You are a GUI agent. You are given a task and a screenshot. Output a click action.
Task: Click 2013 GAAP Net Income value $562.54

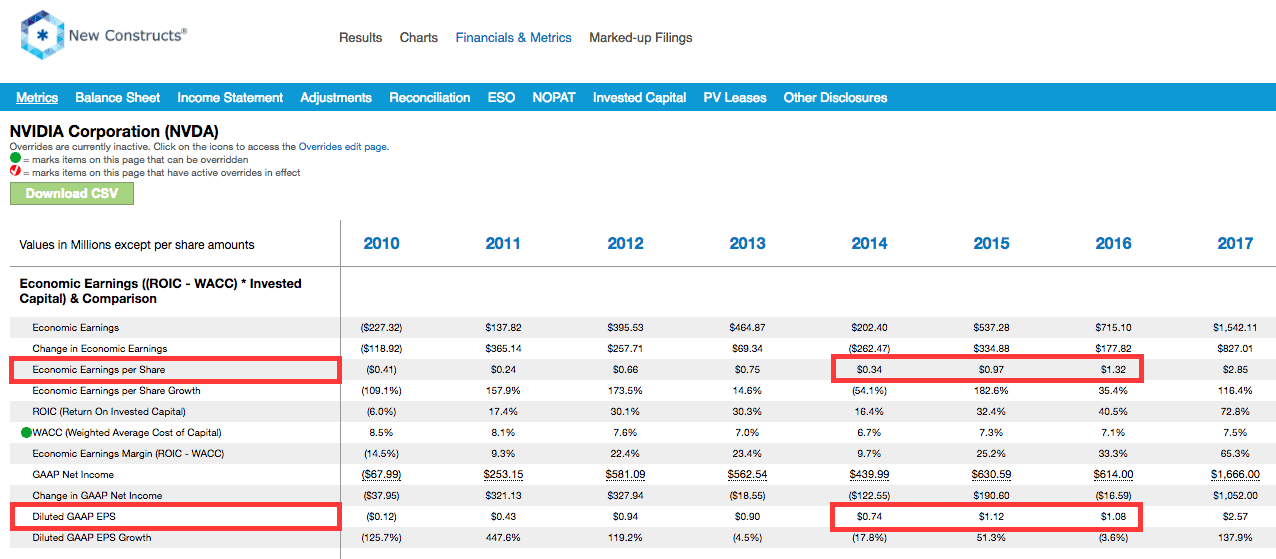(747, 475)
